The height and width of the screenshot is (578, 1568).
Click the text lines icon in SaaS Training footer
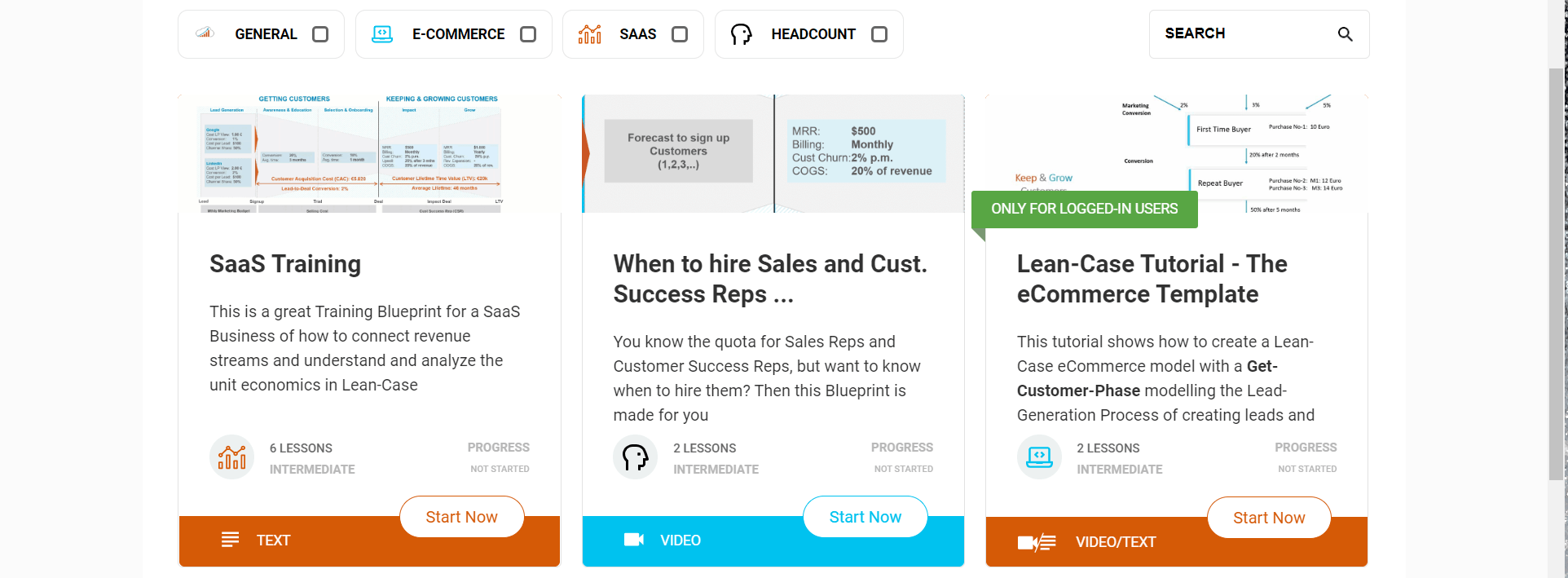[231, 540]
